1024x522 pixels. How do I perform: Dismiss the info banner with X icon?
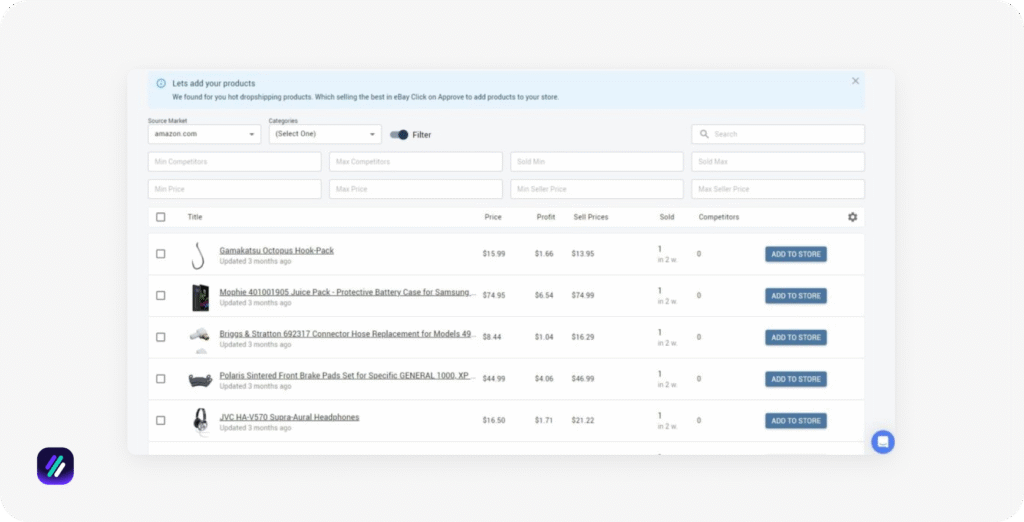click(x=855, y=81)
